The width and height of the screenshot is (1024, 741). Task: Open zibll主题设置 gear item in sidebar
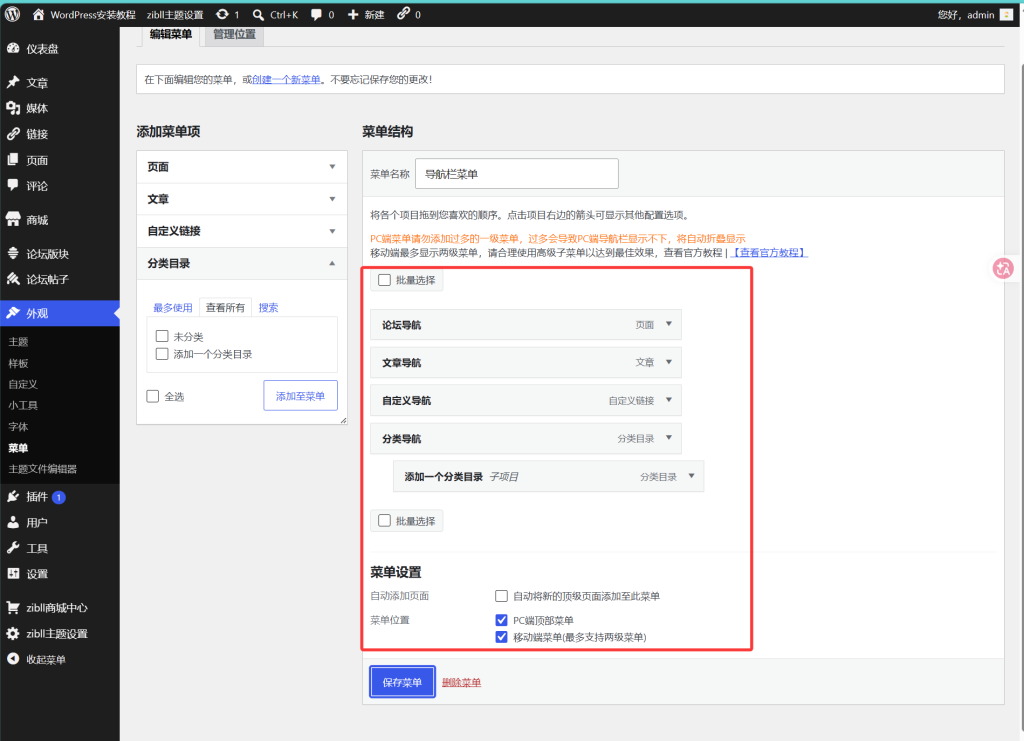59,633
